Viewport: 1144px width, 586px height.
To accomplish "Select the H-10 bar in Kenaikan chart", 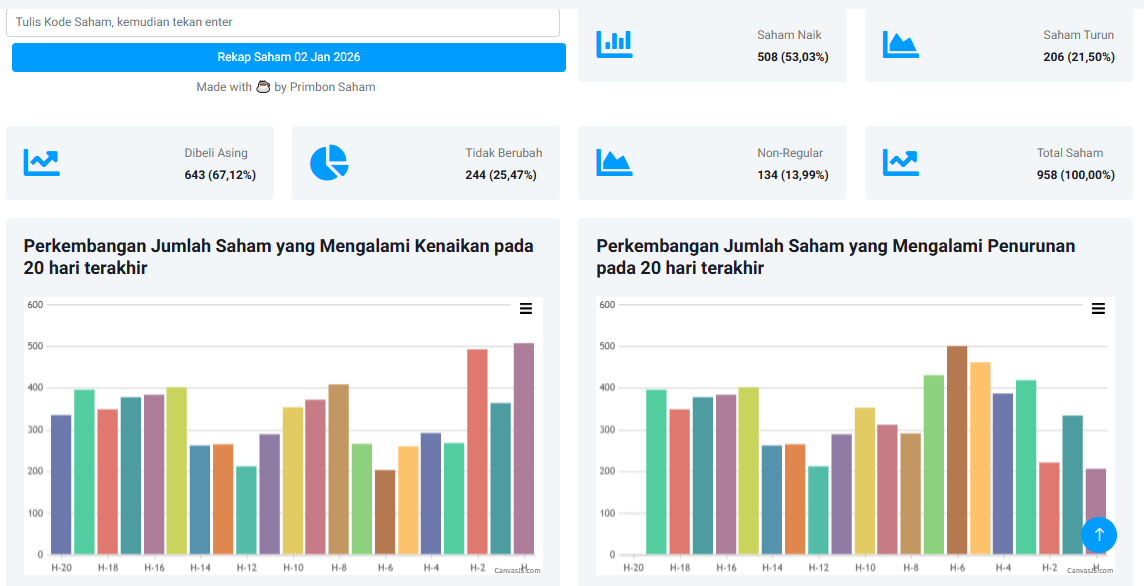I will pos(293,481).
